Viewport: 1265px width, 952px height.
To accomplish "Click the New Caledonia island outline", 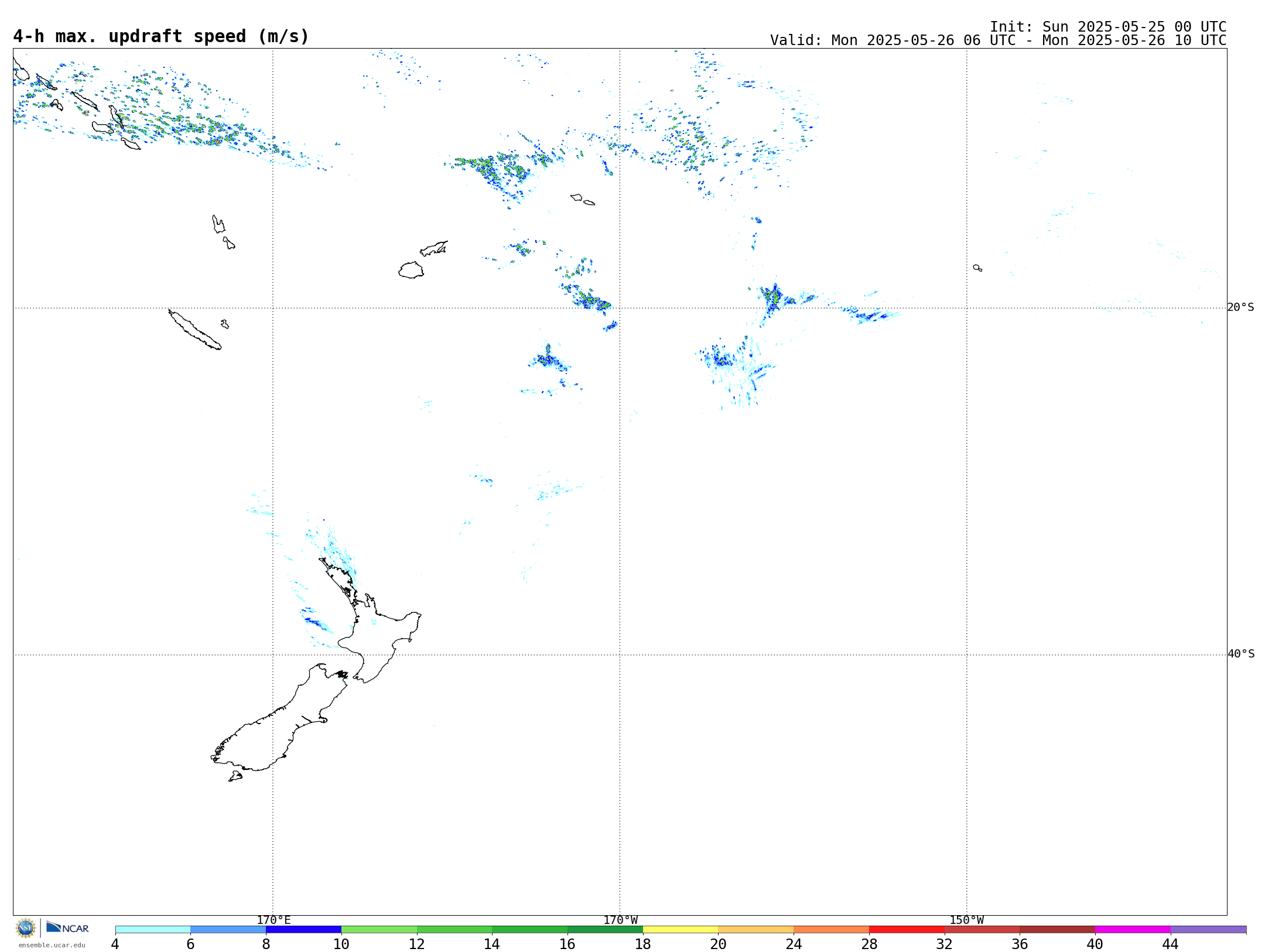I will click(x=194, y=330).
